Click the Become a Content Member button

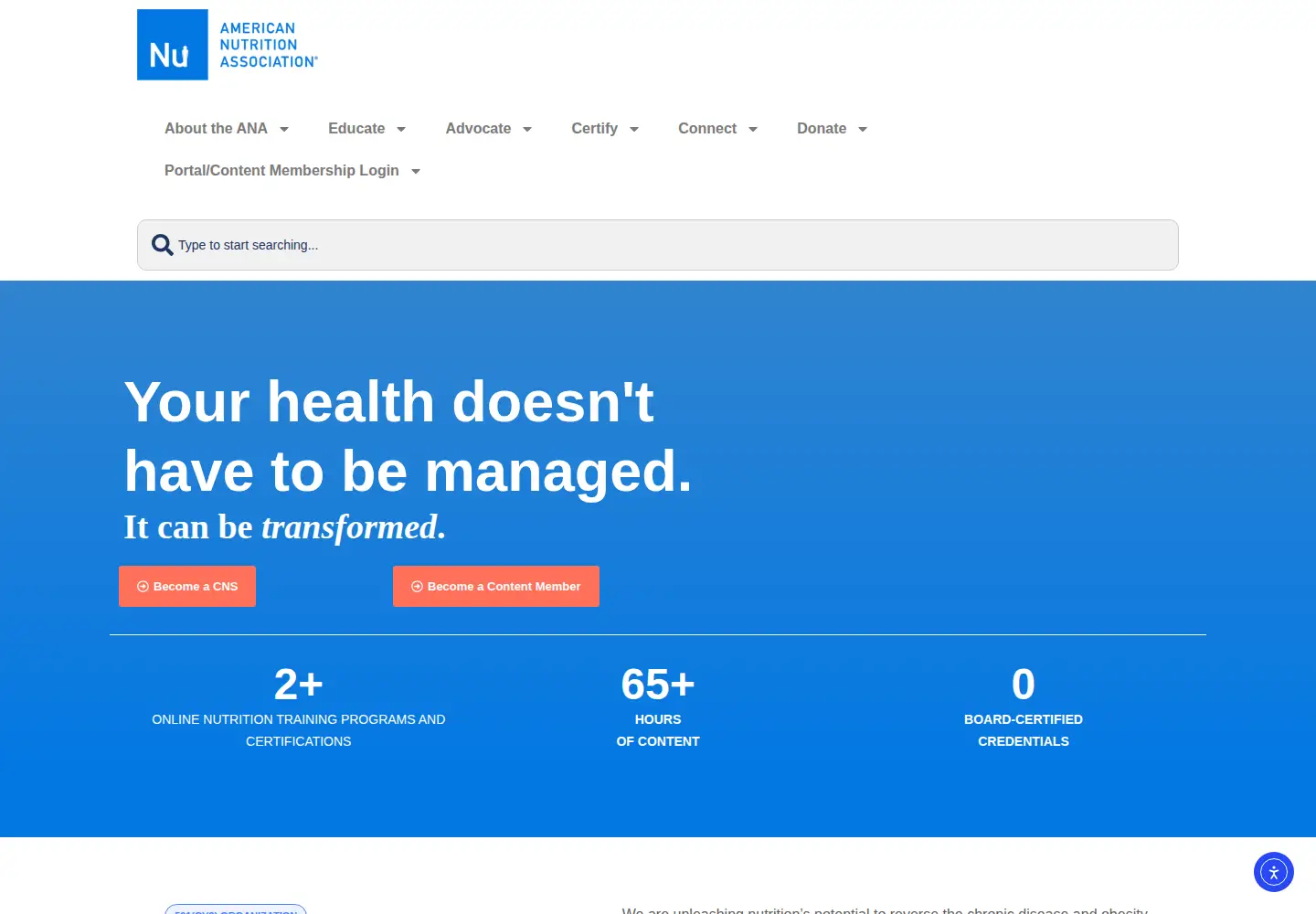pyautogui.click(x=496, y=586)
